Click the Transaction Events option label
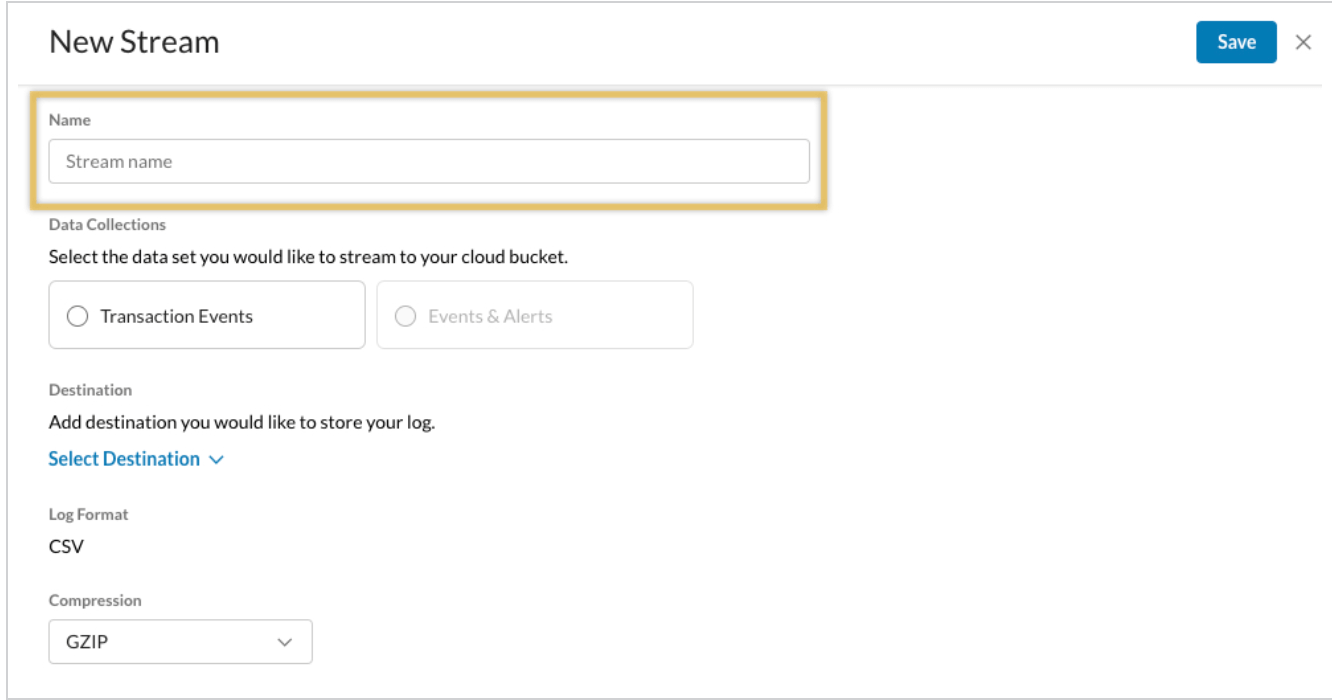The height and width of the screenshot is (700, 1332). coord(177,316)
